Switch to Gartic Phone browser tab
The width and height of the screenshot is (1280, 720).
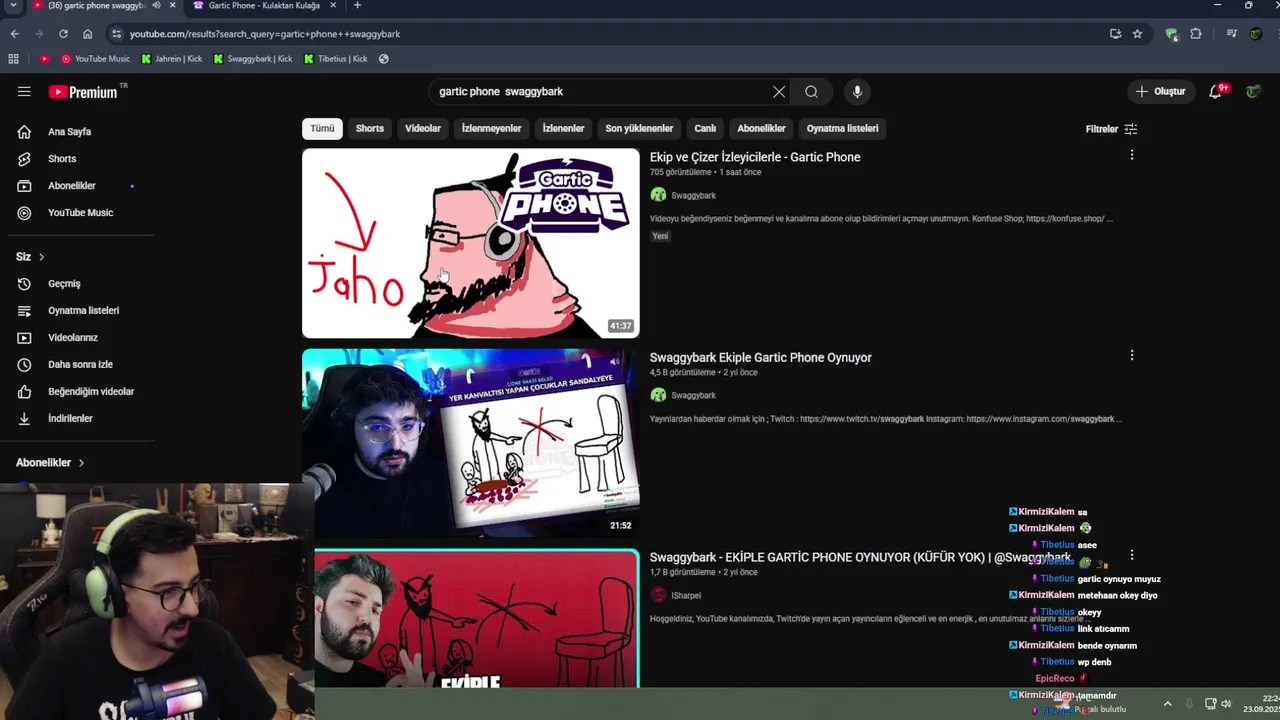click(x=264, y=6)
